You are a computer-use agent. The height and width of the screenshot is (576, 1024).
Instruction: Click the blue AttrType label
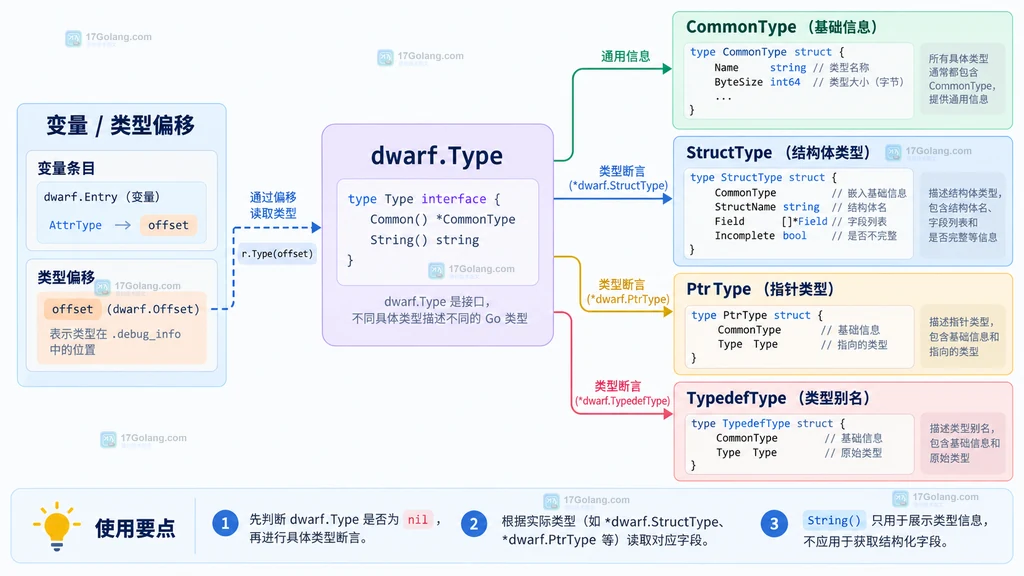pos(75,225)
